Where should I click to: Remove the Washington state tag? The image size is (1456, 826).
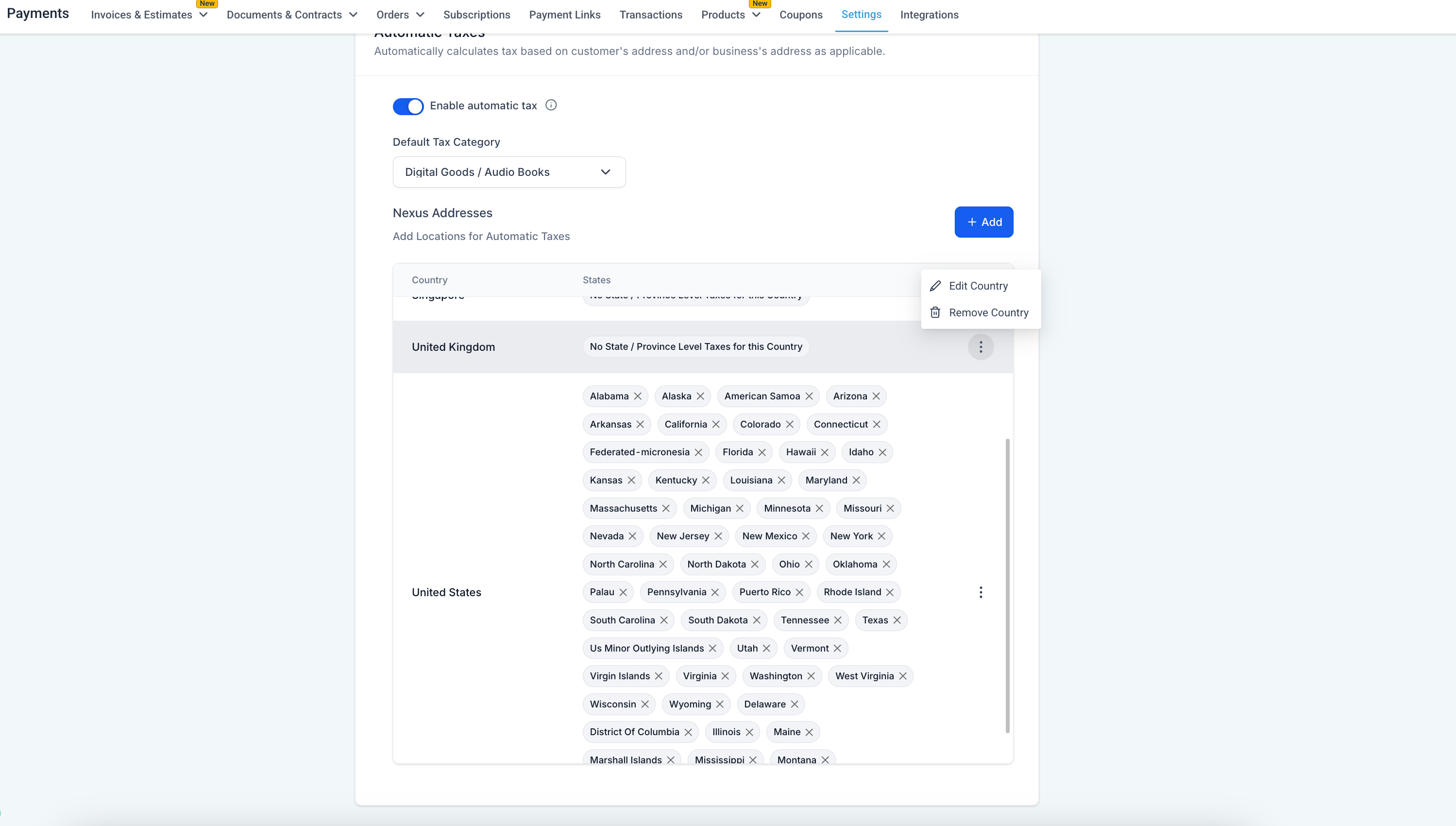(x=812, y=676)
